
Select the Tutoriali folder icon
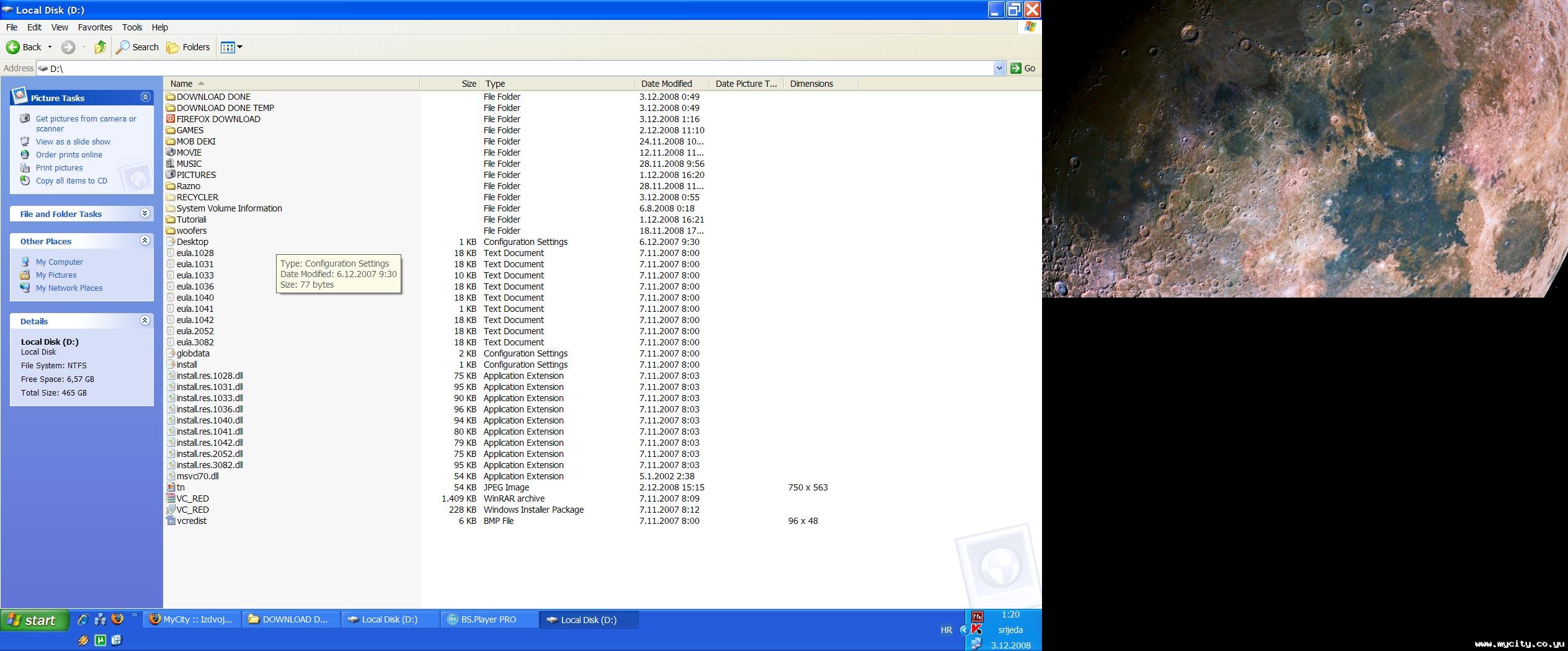(x=171, y=219)
